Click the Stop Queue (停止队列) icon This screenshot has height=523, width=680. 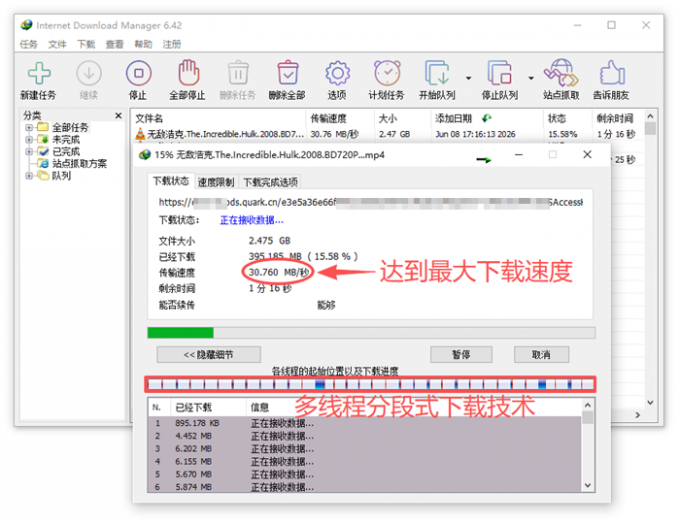500,73
